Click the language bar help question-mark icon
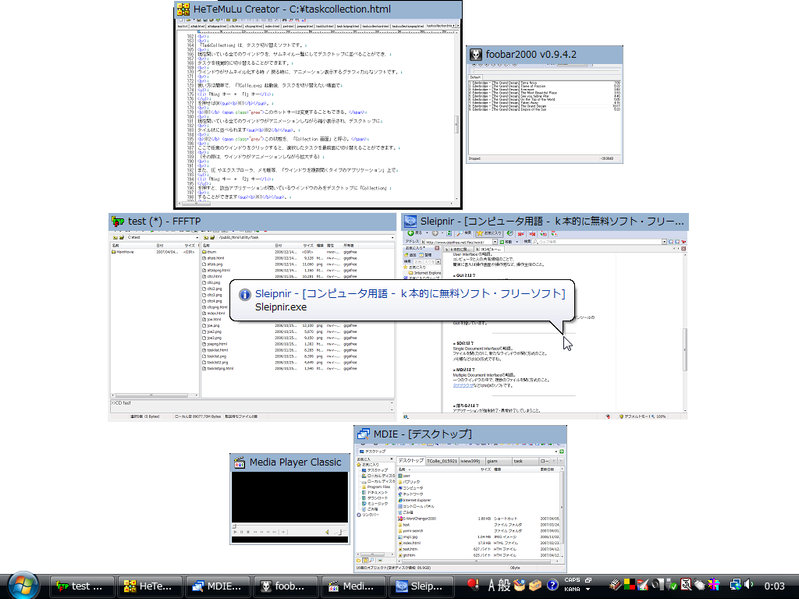 coord(552,585)
